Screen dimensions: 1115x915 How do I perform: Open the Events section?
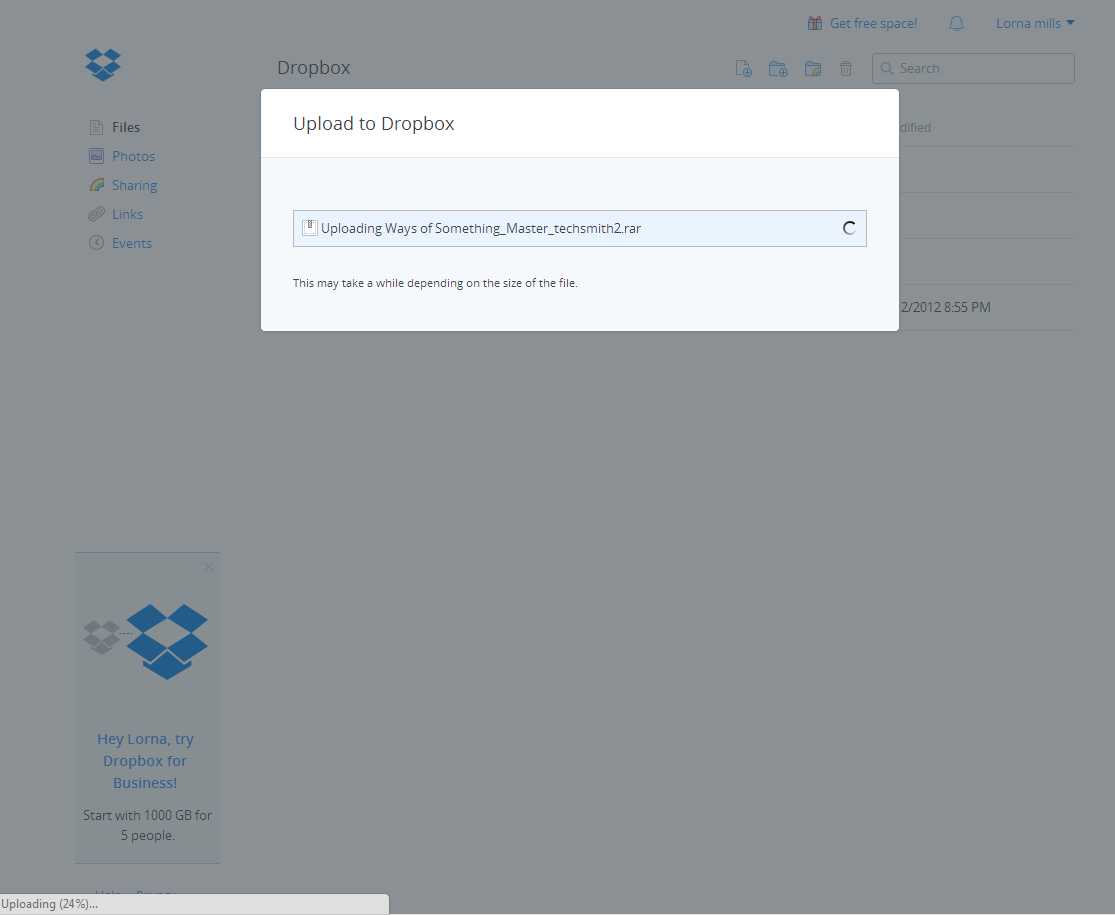pos(132,243)
